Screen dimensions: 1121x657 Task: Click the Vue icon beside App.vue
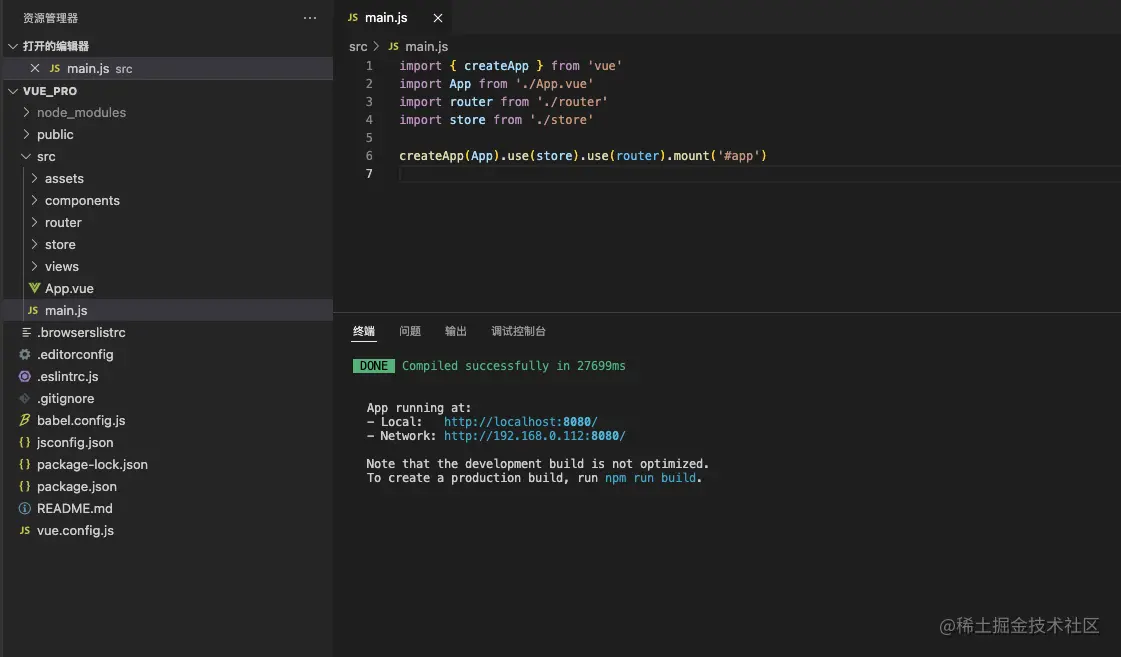34,288
